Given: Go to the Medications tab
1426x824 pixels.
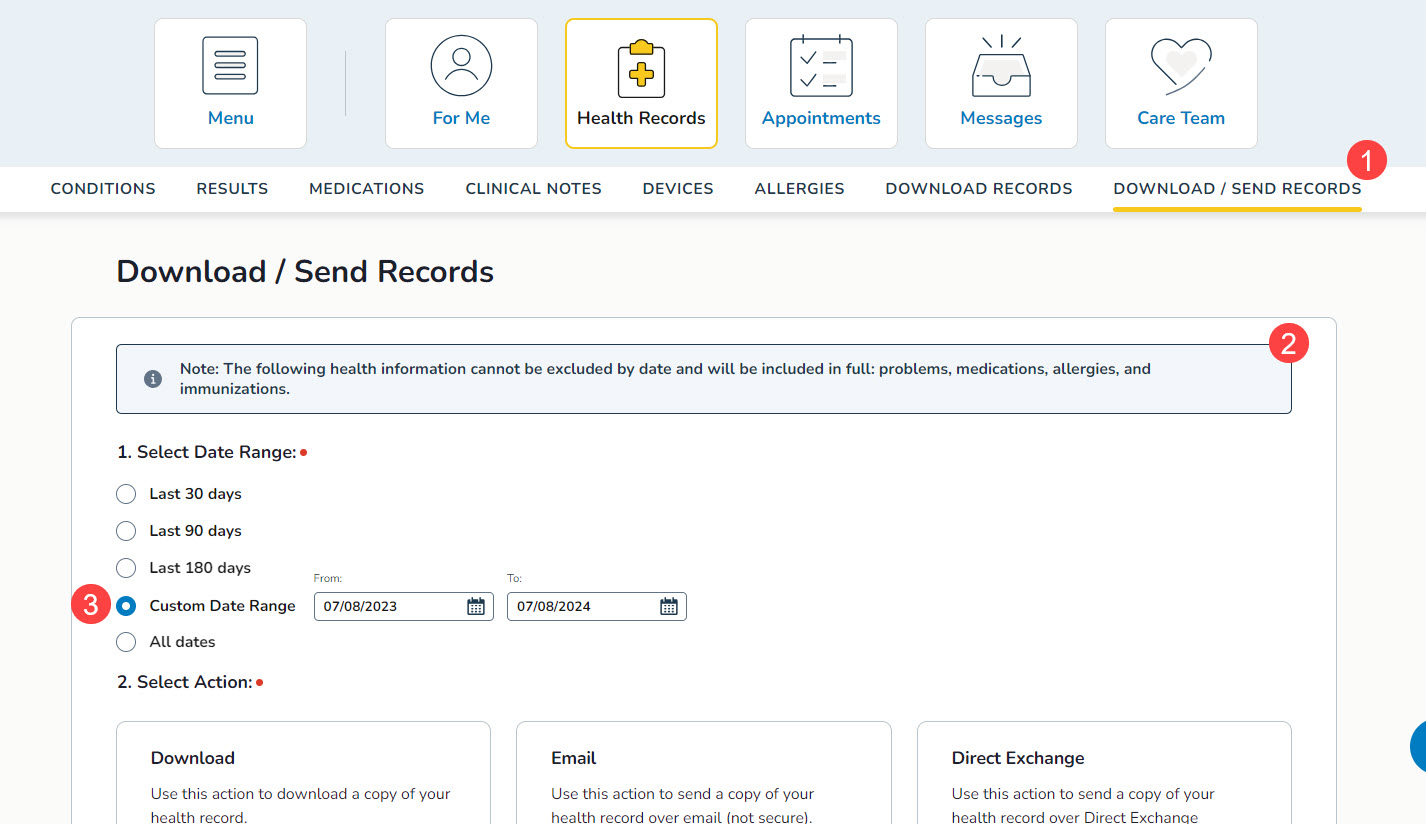Looking at the screenshot, I should 366,188.
